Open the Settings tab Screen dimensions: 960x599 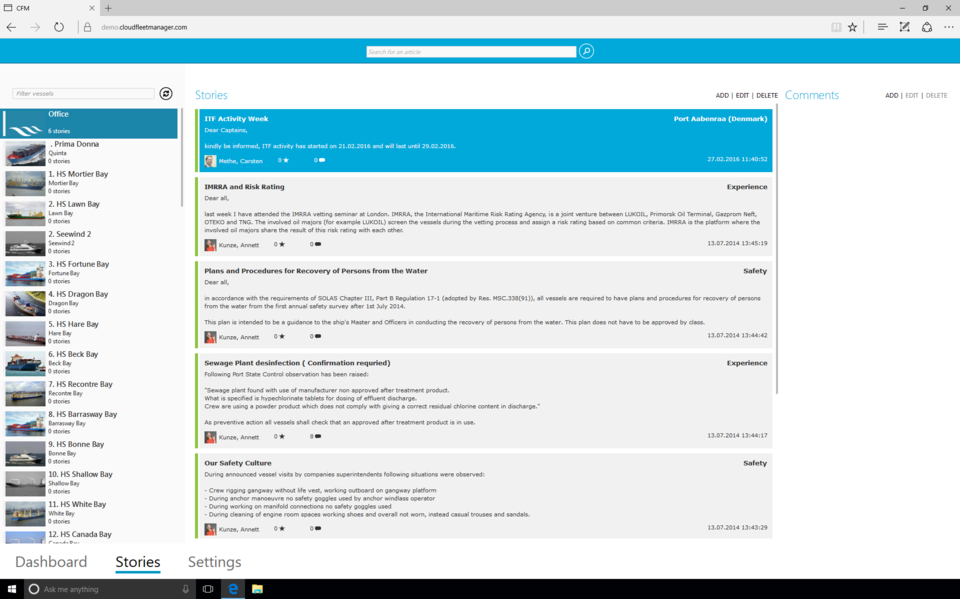pos(214,562)
